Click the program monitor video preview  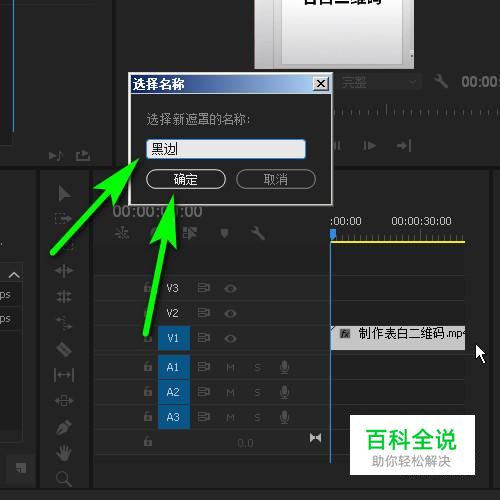pos(334,34)
